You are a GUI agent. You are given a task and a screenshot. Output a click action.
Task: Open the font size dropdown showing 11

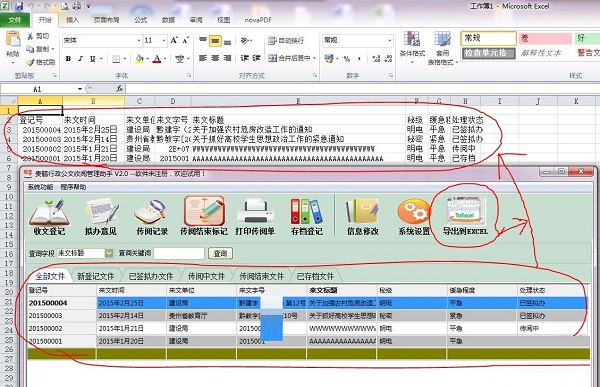point(164,40)
